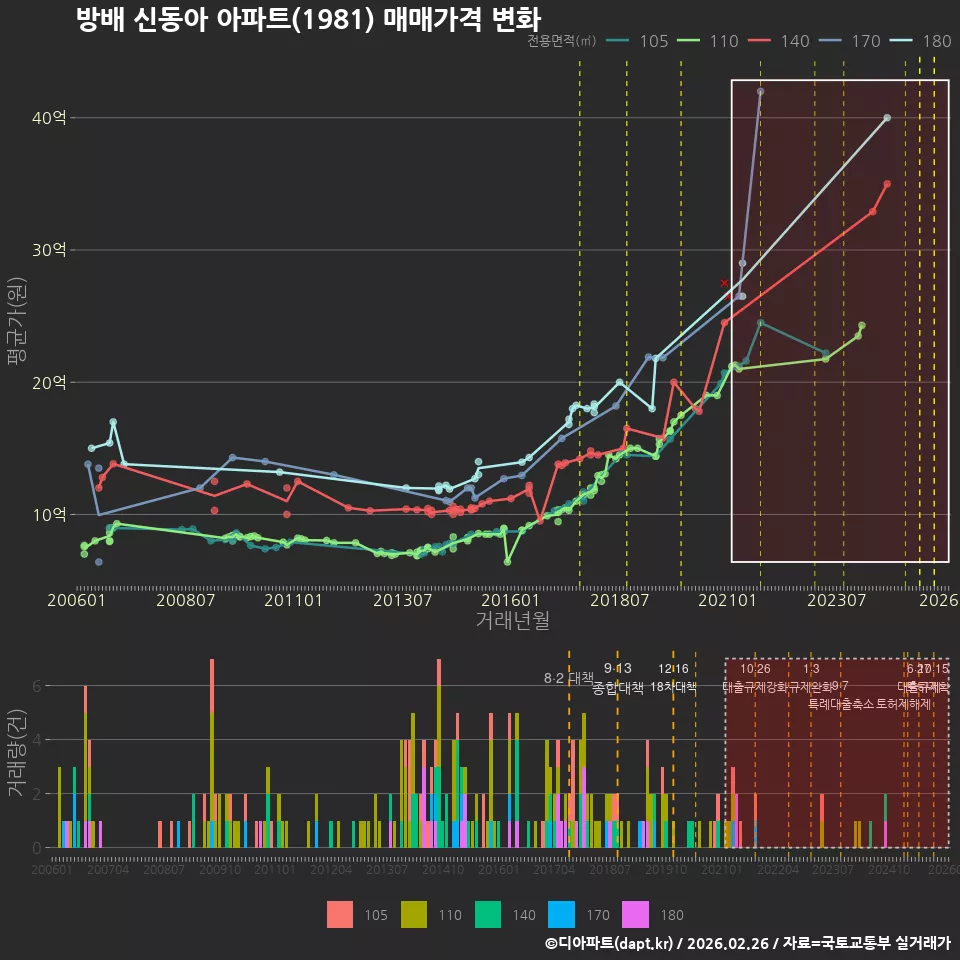Toggle the 110 green line legend
This screenshot has height=960, width=960.
tap(708, 41)
